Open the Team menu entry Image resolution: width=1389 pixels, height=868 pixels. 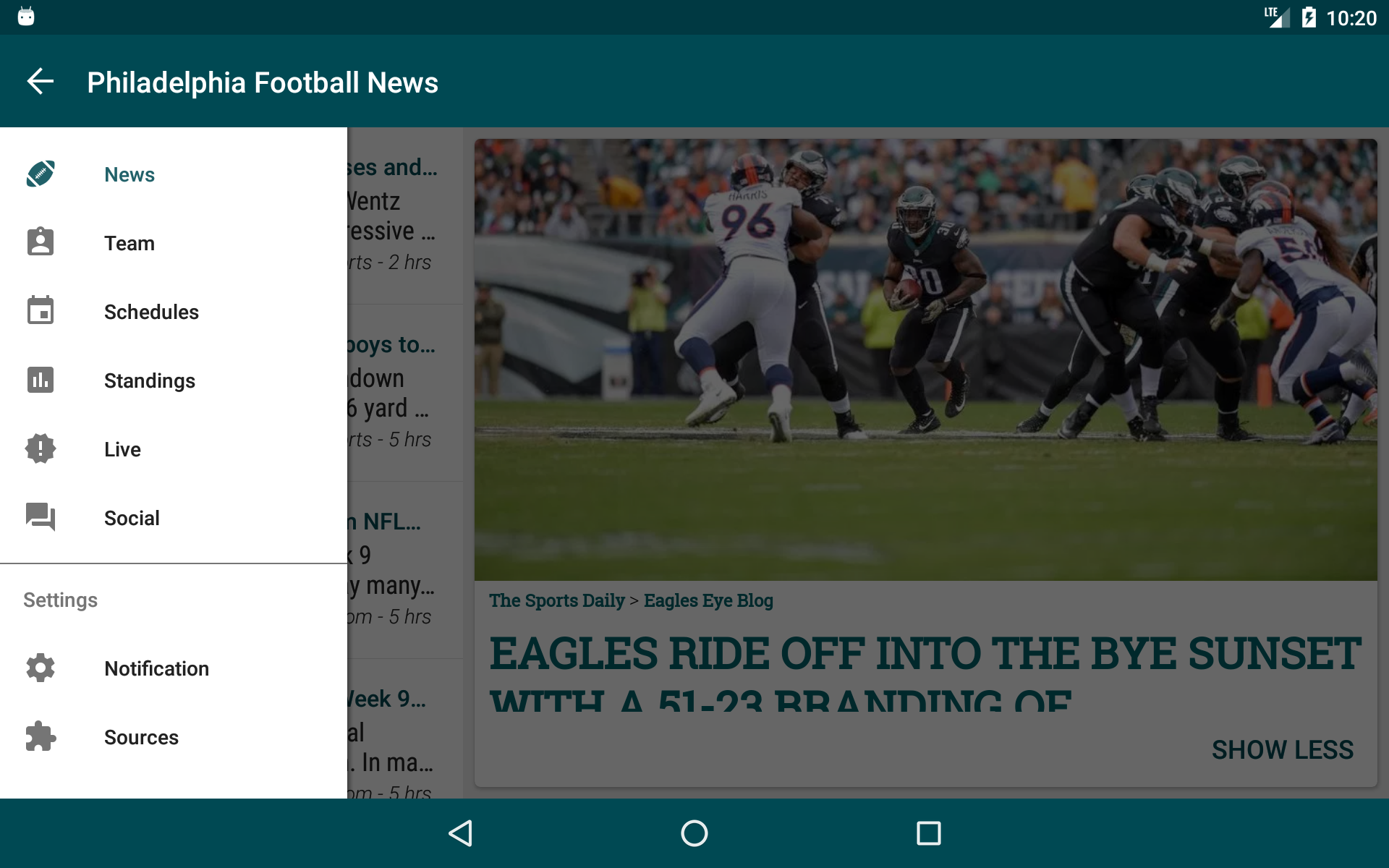click(x=129, y=243)
